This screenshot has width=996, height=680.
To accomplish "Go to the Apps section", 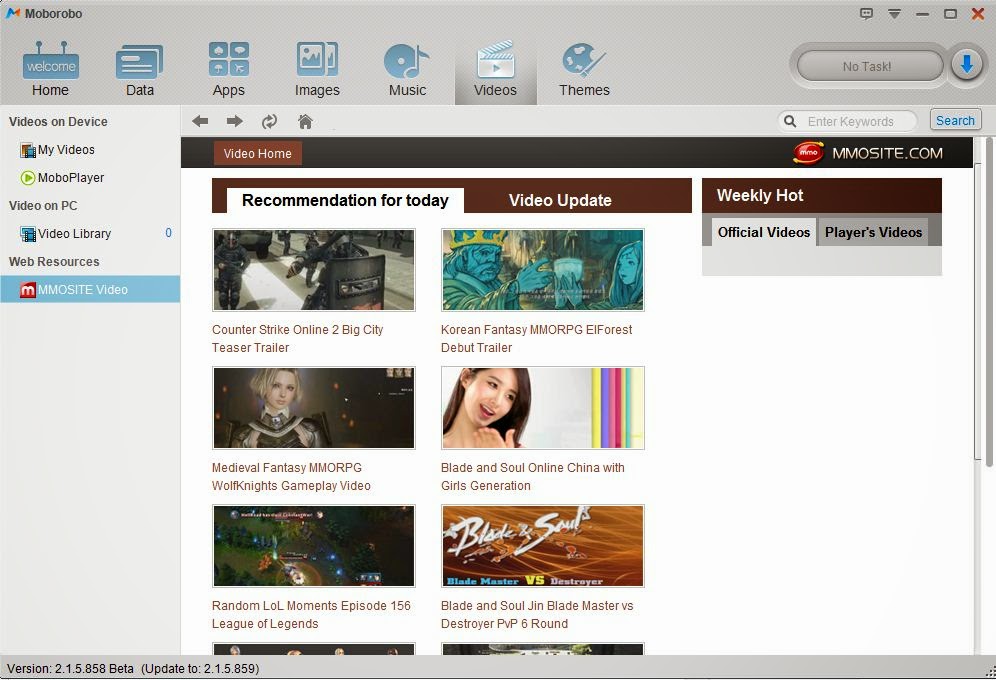I will [x=229, y=69].
